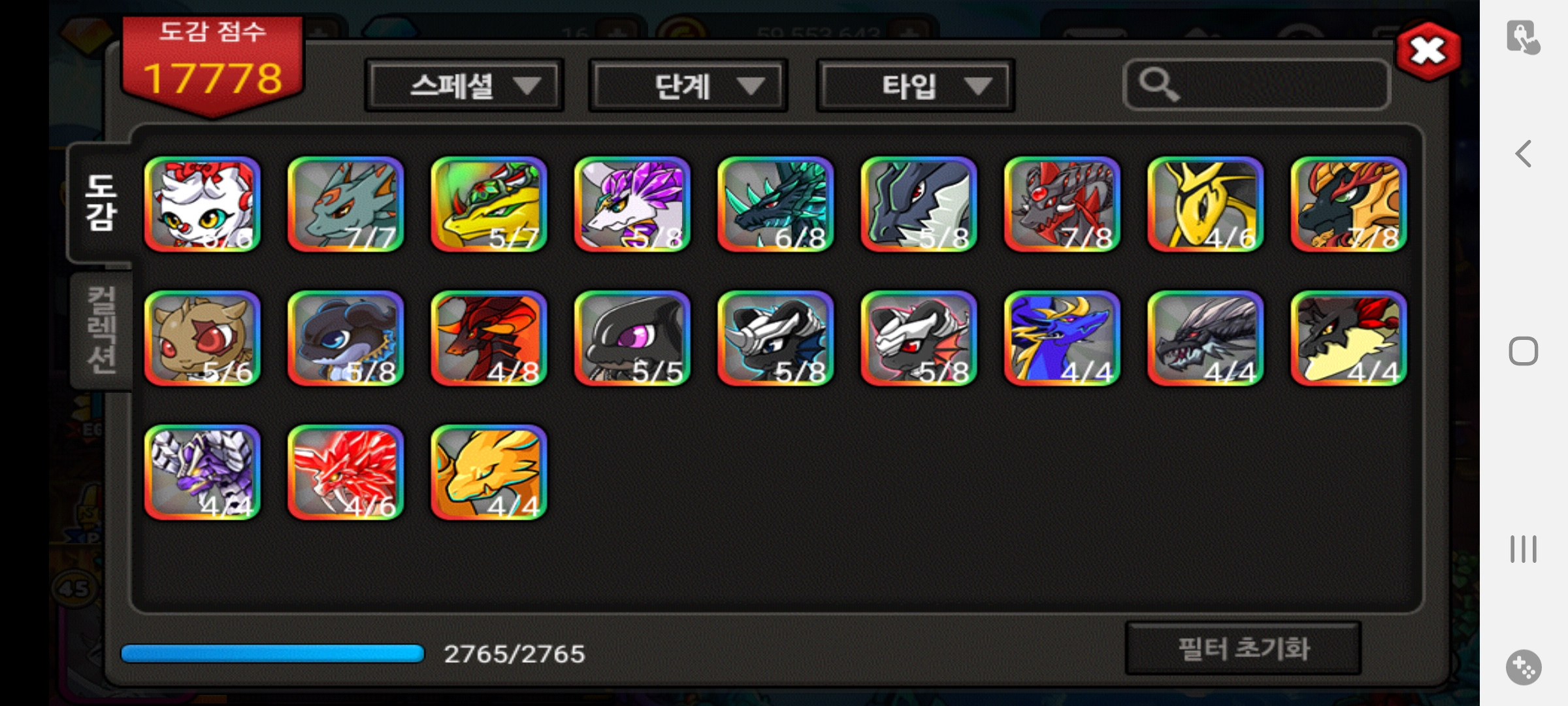Open the orange dragon showing 4/4

pos(489,473)
